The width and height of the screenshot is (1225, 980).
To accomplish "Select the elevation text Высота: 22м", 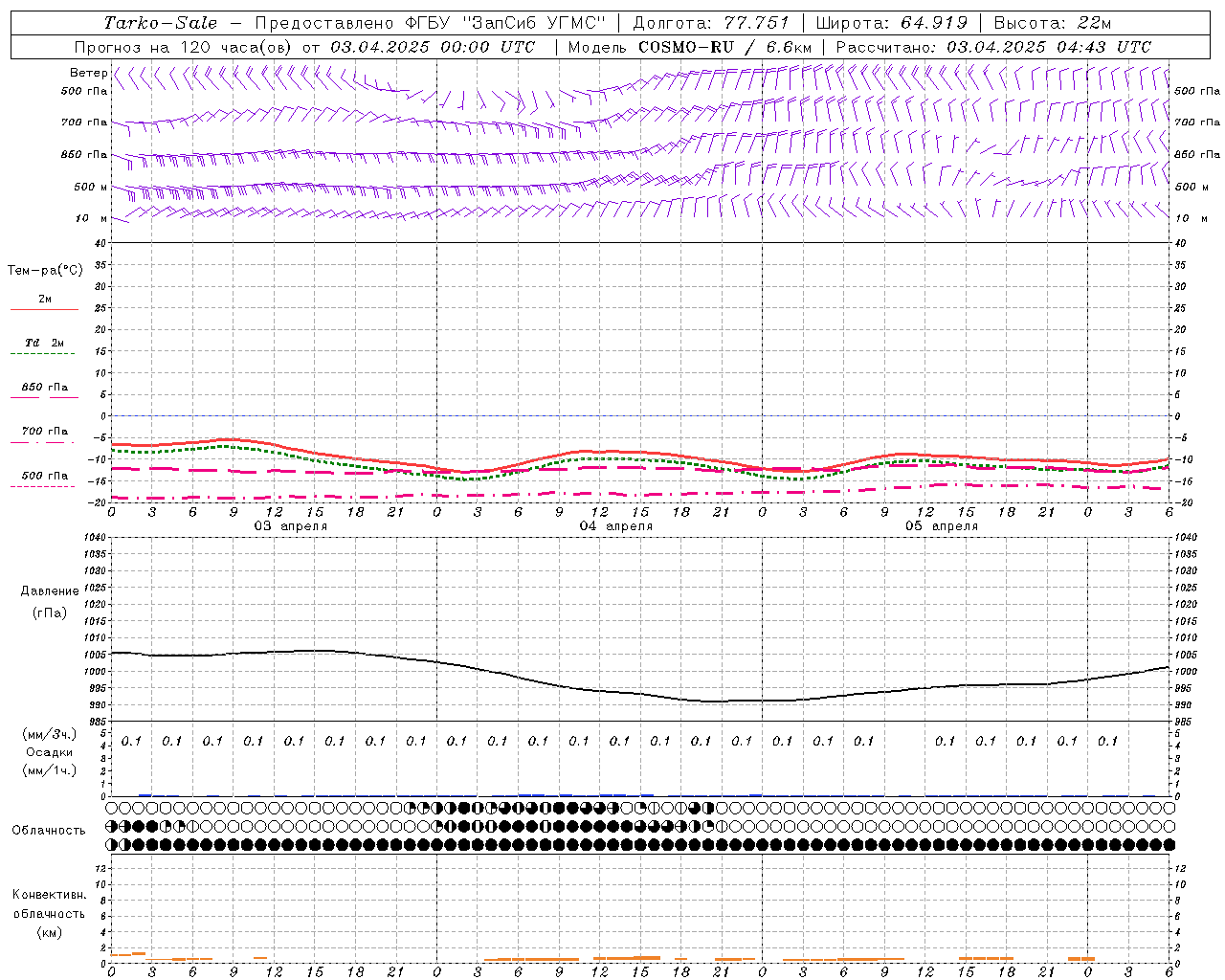I will 1053,23.
